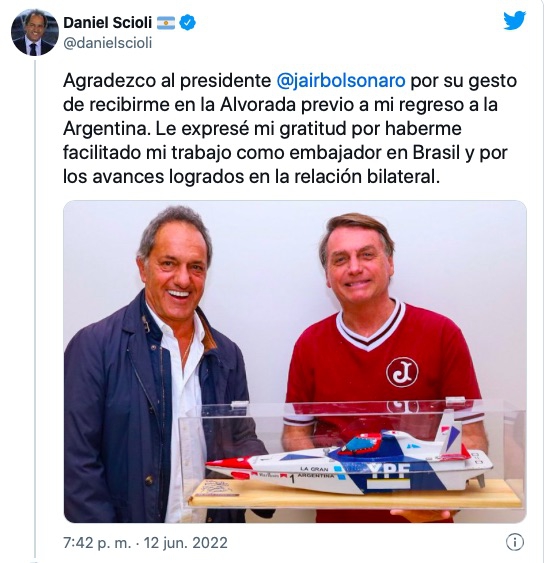Click the Argentina flag emoji
Viewport: 547px width, 563px height.
(166, 23)
